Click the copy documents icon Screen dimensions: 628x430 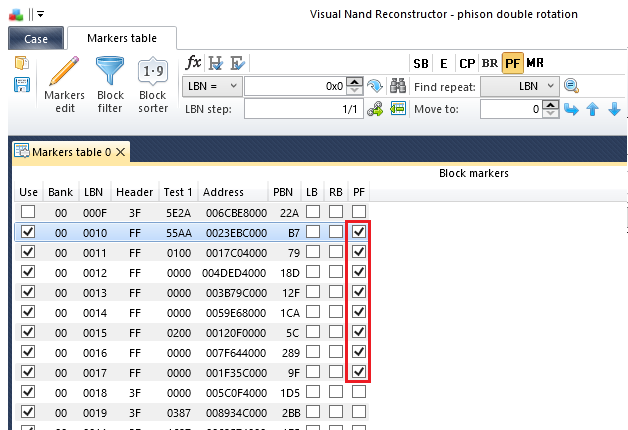[22, 63]
